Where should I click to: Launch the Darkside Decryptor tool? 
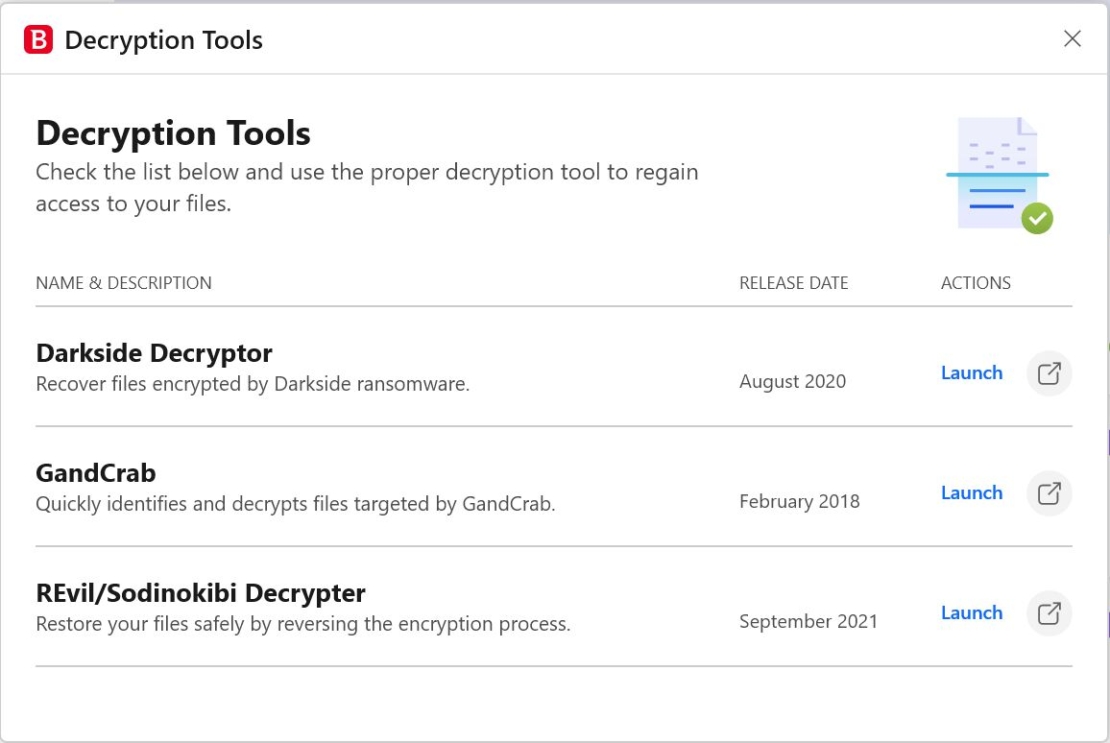tap(971, 372)
